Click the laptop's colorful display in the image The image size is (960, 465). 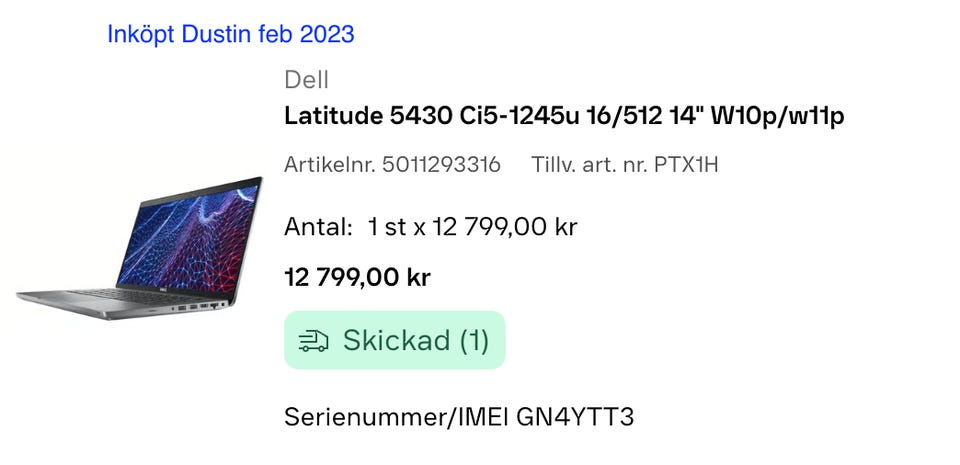click(188, 240)
